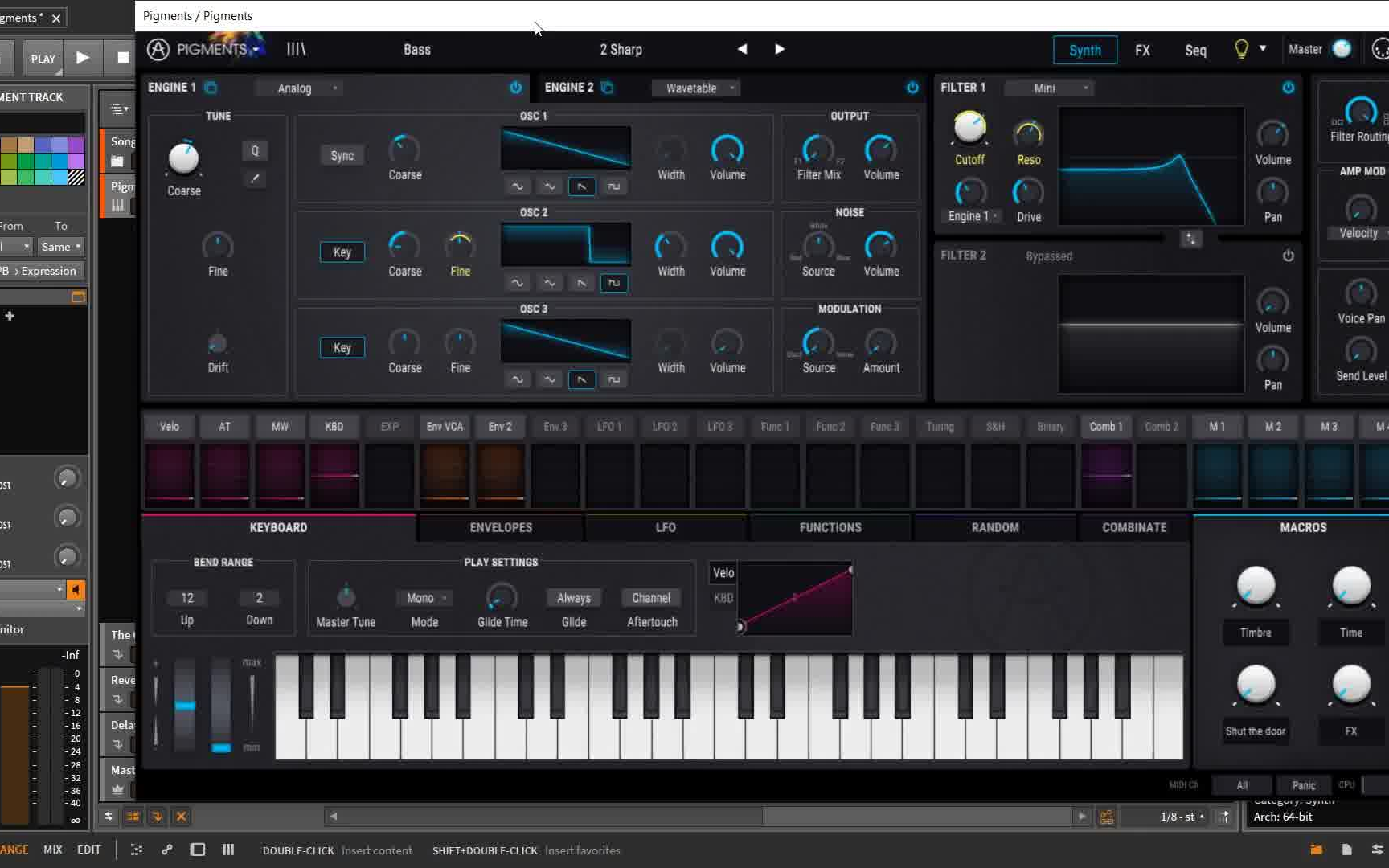Select OSC 1 sine waveform icon
Viewport: 1389px width, 868px height.
click(x=517, y=186)
